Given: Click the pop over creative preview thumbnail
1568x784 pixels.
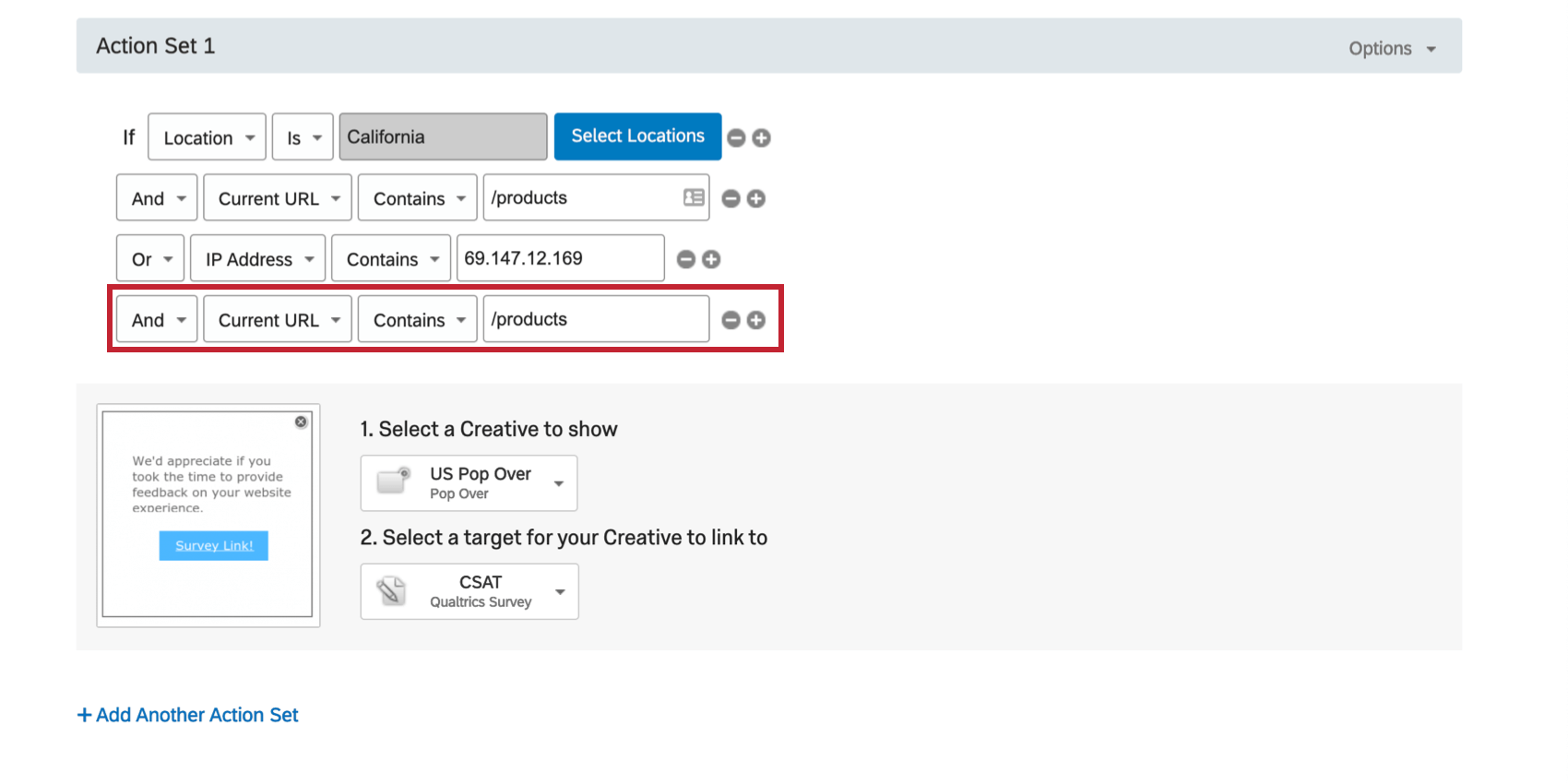Looking at the screenshot, I should [208, 515].
